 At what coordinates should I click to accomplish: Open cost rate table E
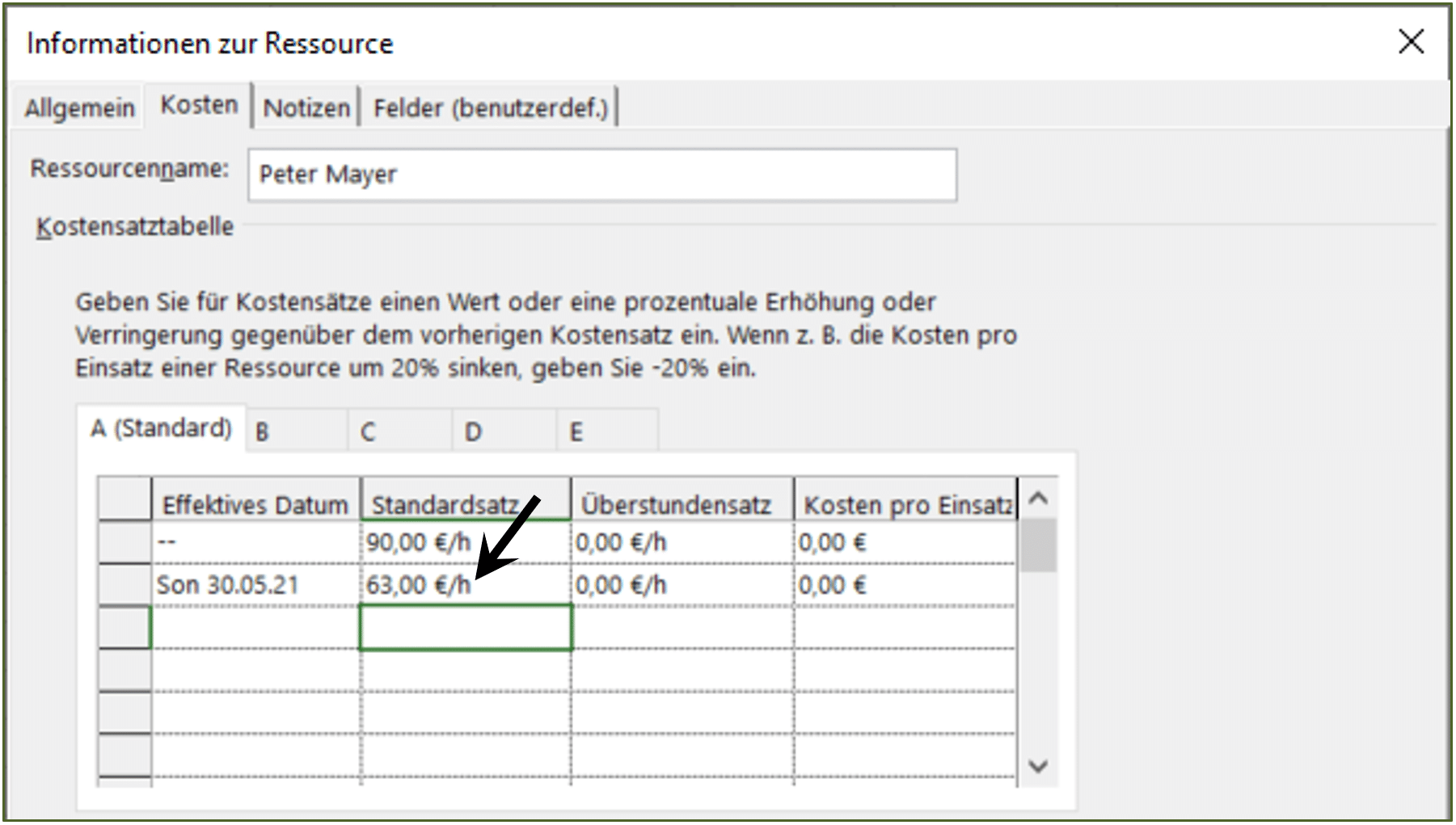(607, 431)
